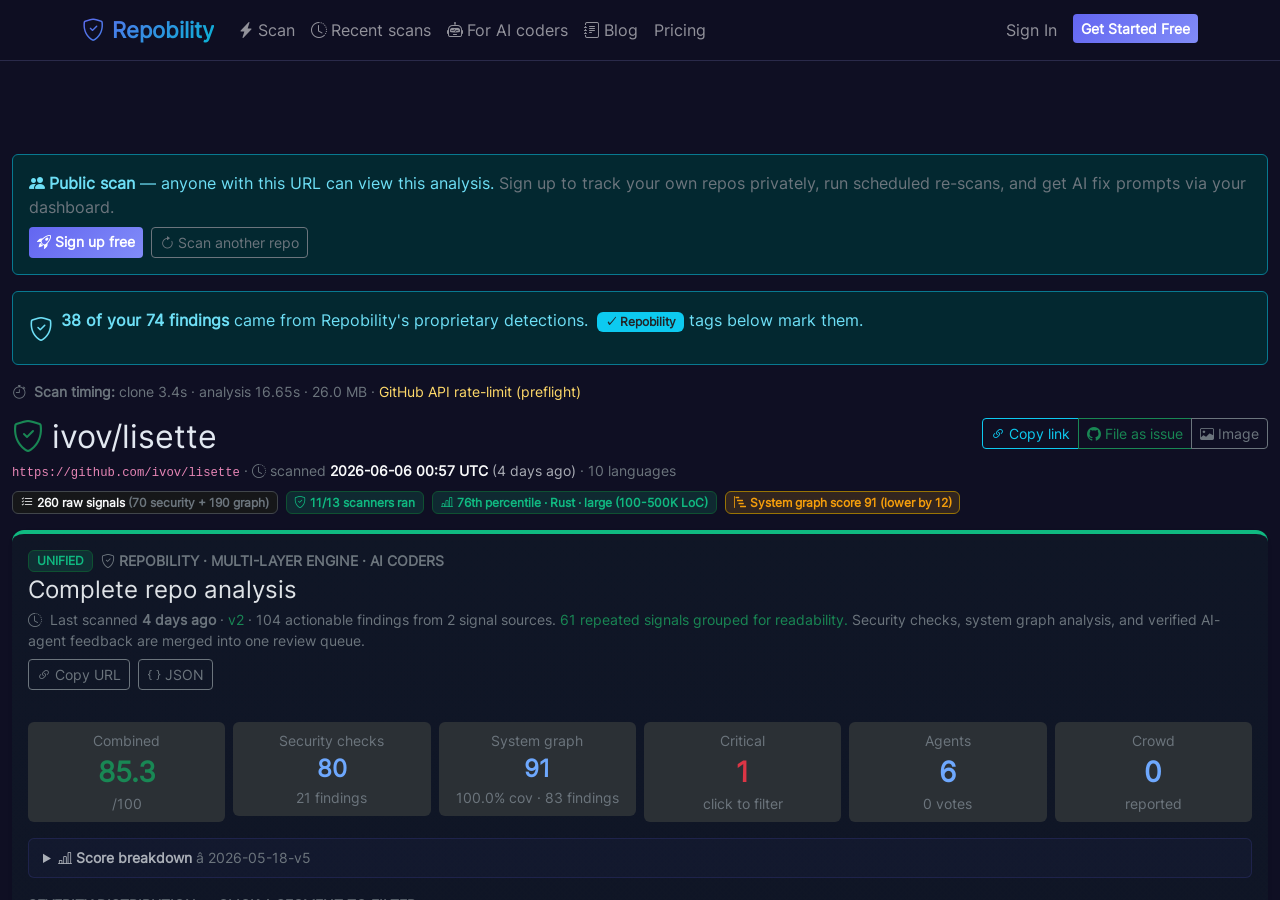Image resolution: width=1280 pixels, height=900 pixels.
Task: Click the Security checks 80 card
Action: pos(332,769)
